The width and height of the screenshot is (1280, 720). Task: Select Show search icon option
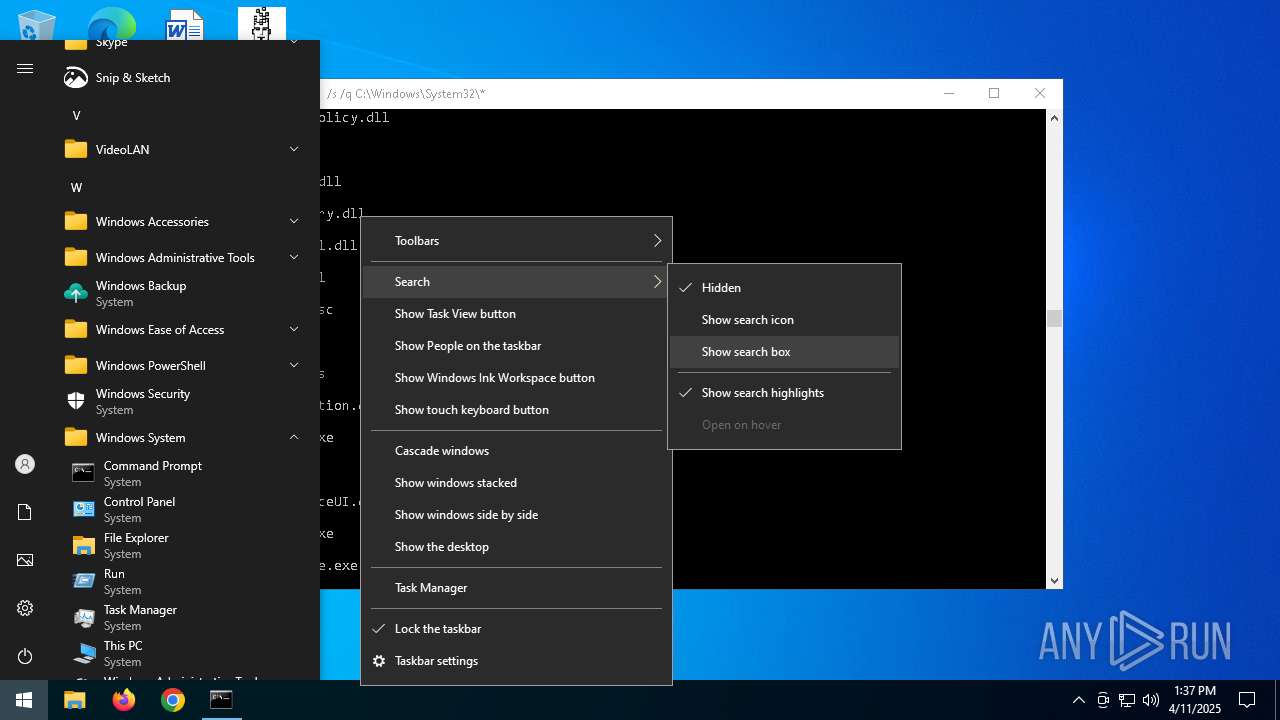coord(784,320)
